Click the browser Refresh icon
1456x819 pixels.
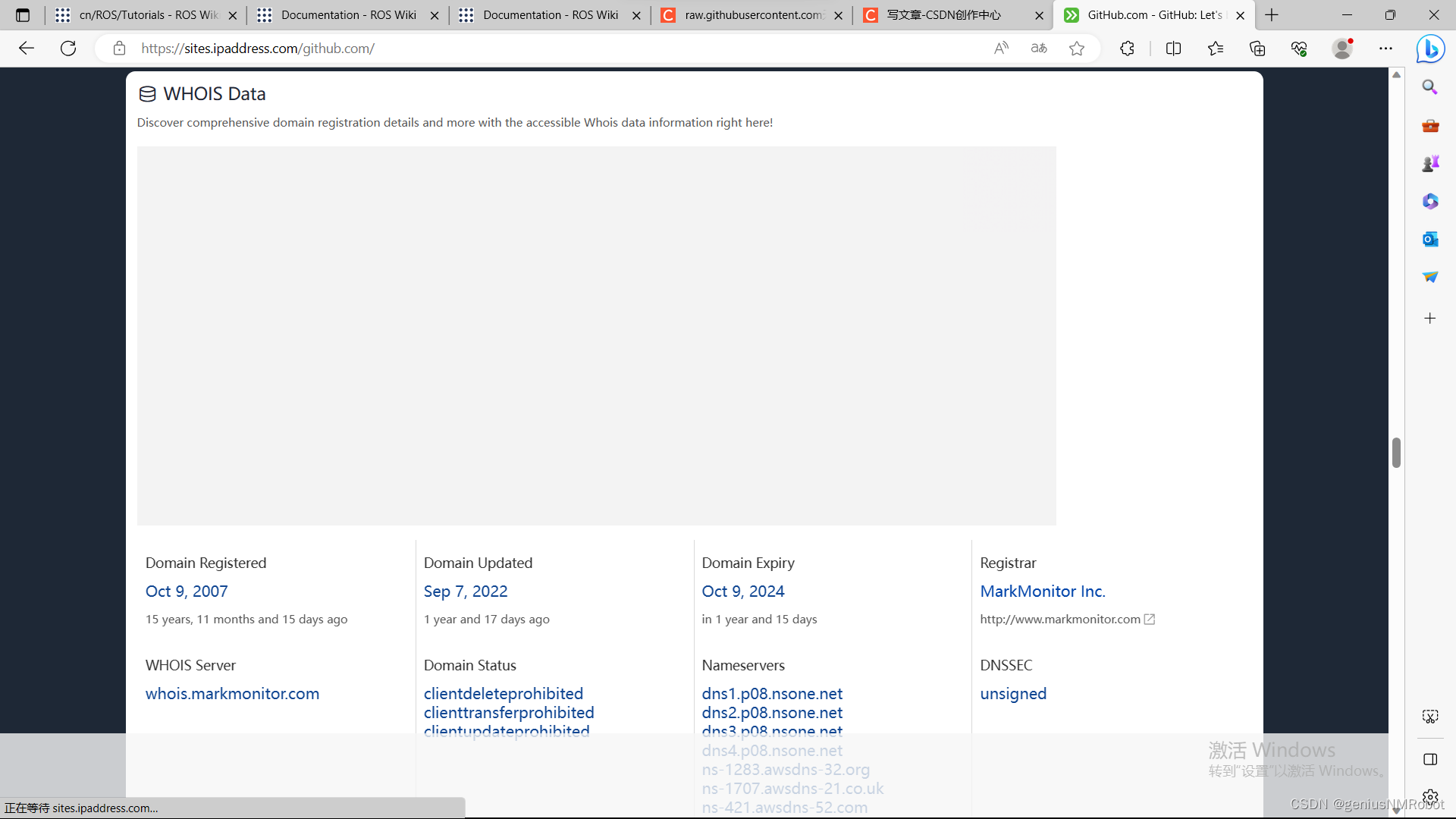pyautogui.click(x=68, y=49)
